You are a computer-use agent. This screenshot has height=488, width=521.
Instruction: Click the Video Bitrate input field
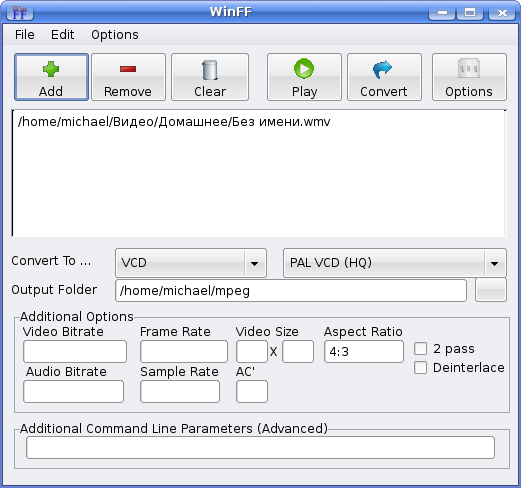[75, 351]
